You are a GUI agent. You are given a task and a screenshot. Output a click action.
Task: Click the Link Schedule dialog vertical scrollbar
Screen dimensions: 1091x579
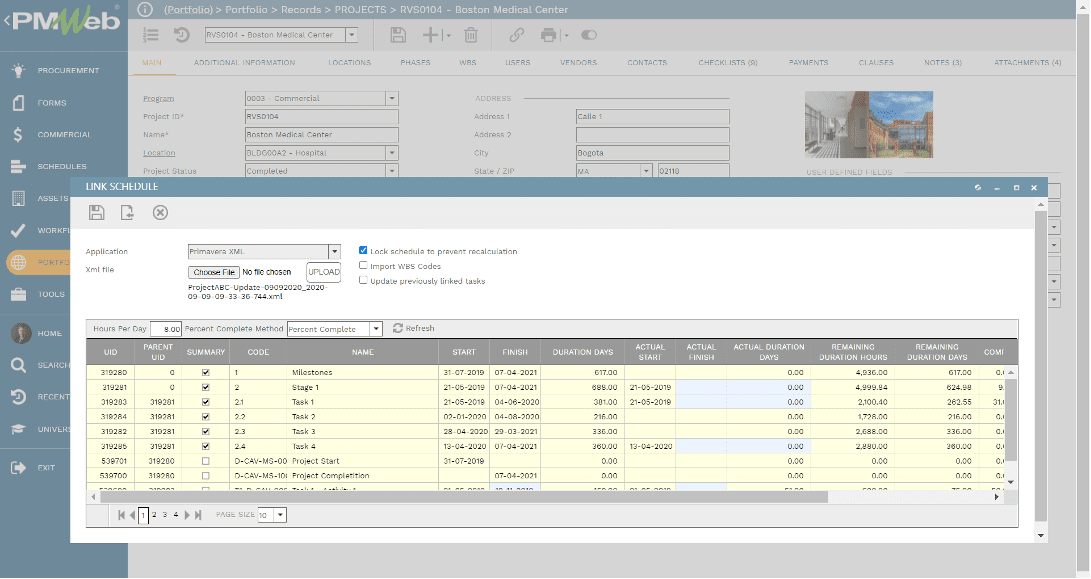(x=1041, y=365)
